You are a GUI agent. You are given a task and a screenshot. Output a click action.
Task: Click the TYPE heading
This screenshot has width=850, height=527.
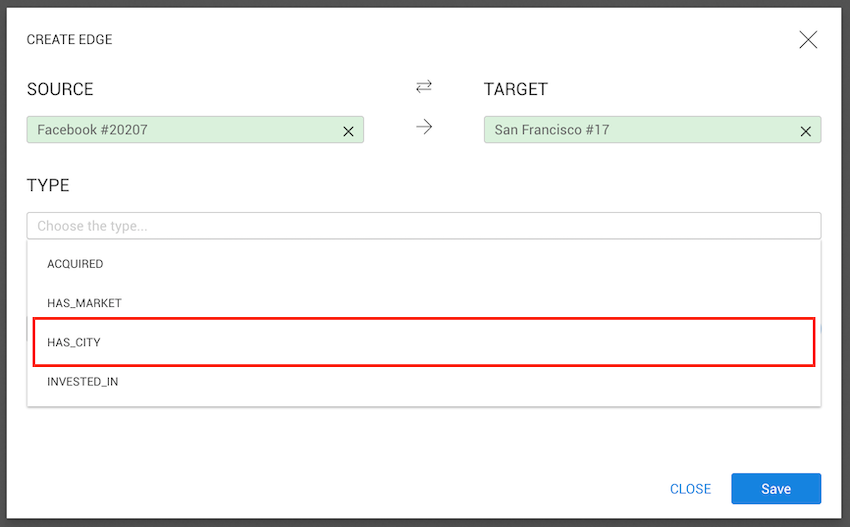click(48, 186)
